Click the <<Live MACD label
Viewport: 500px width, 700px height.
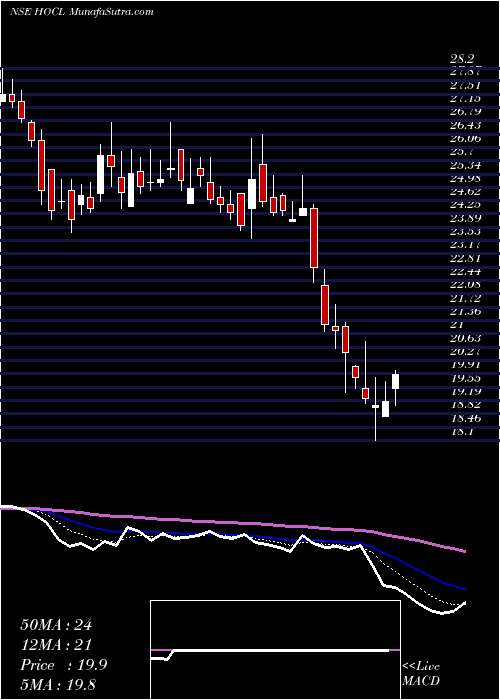[421, 674]
